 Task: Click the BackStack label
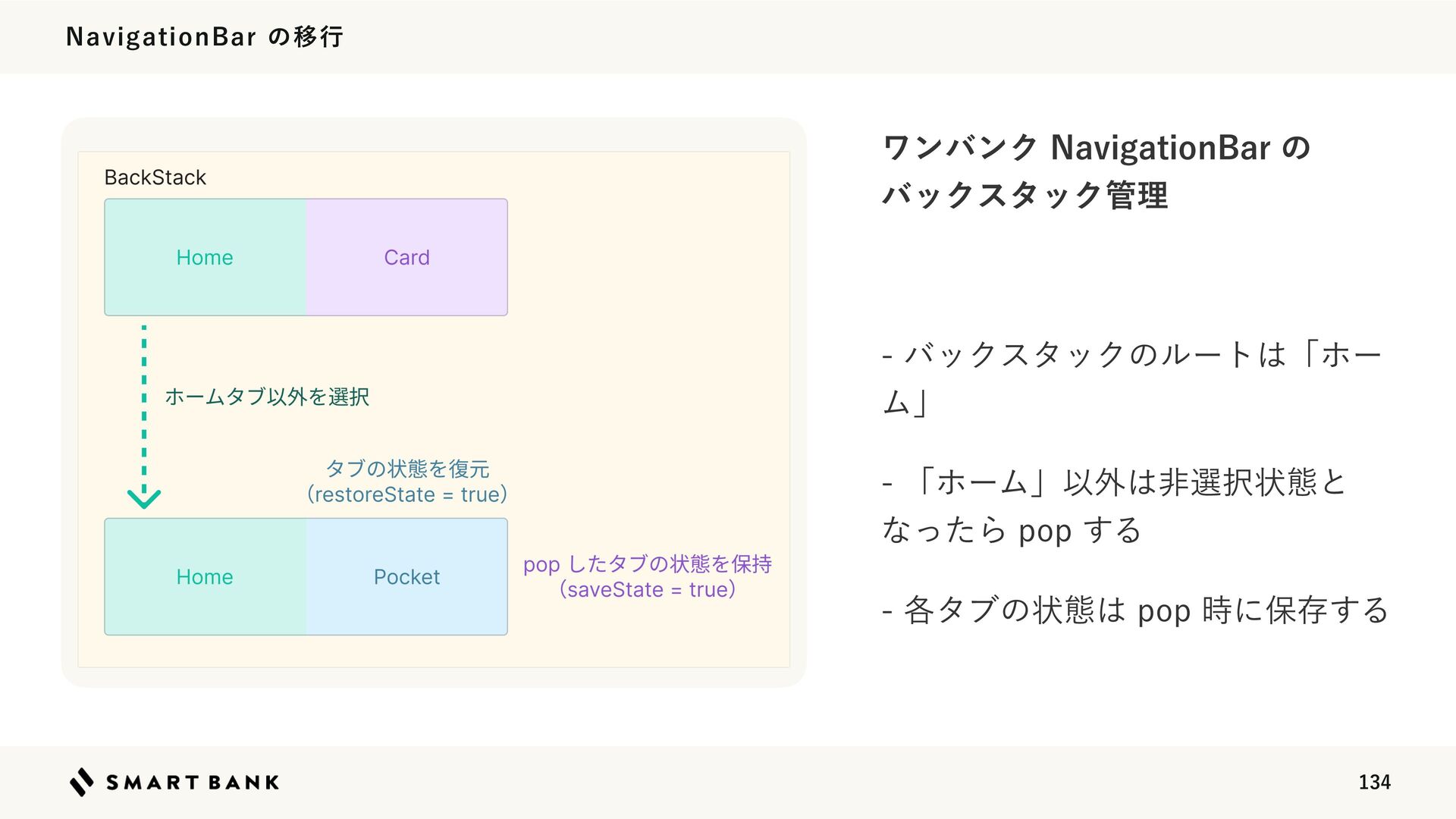tap(155, 177)
